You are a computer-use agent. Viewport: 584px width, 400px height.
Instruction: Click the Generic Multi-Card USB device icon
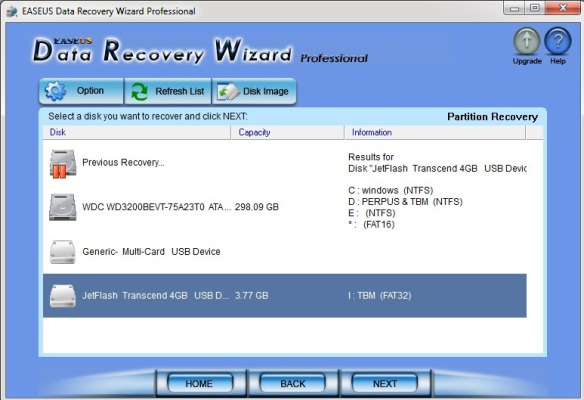pyautogui.click(x=63, y=252)
